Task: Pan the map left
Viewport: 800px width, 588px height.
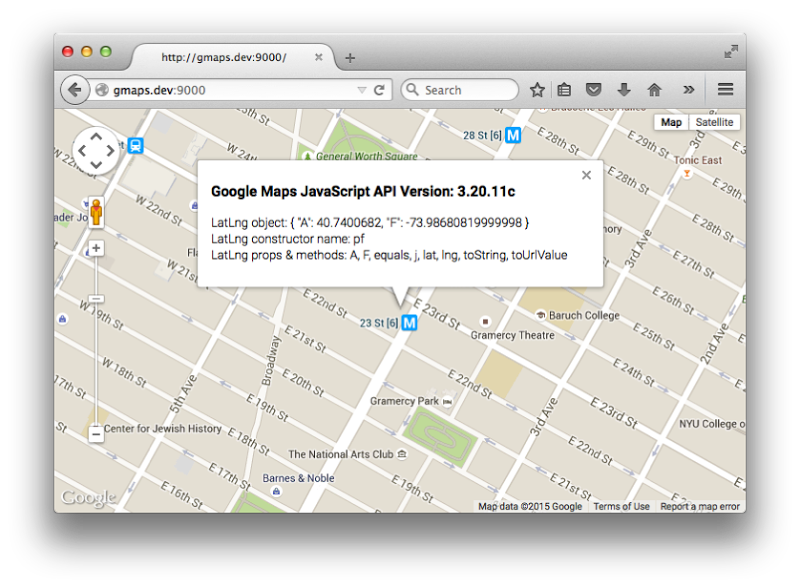Action: 82,151
